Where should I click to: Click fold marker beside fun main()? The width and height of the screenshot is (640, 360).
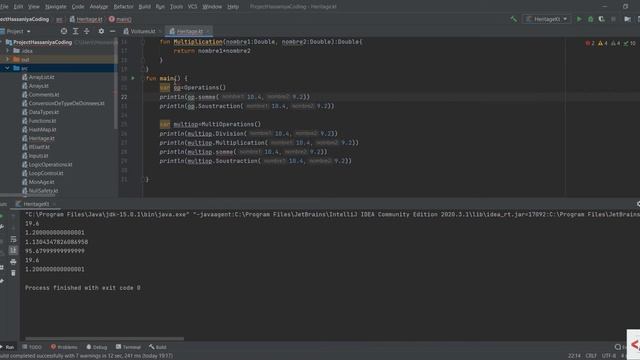tap(143, 78)
